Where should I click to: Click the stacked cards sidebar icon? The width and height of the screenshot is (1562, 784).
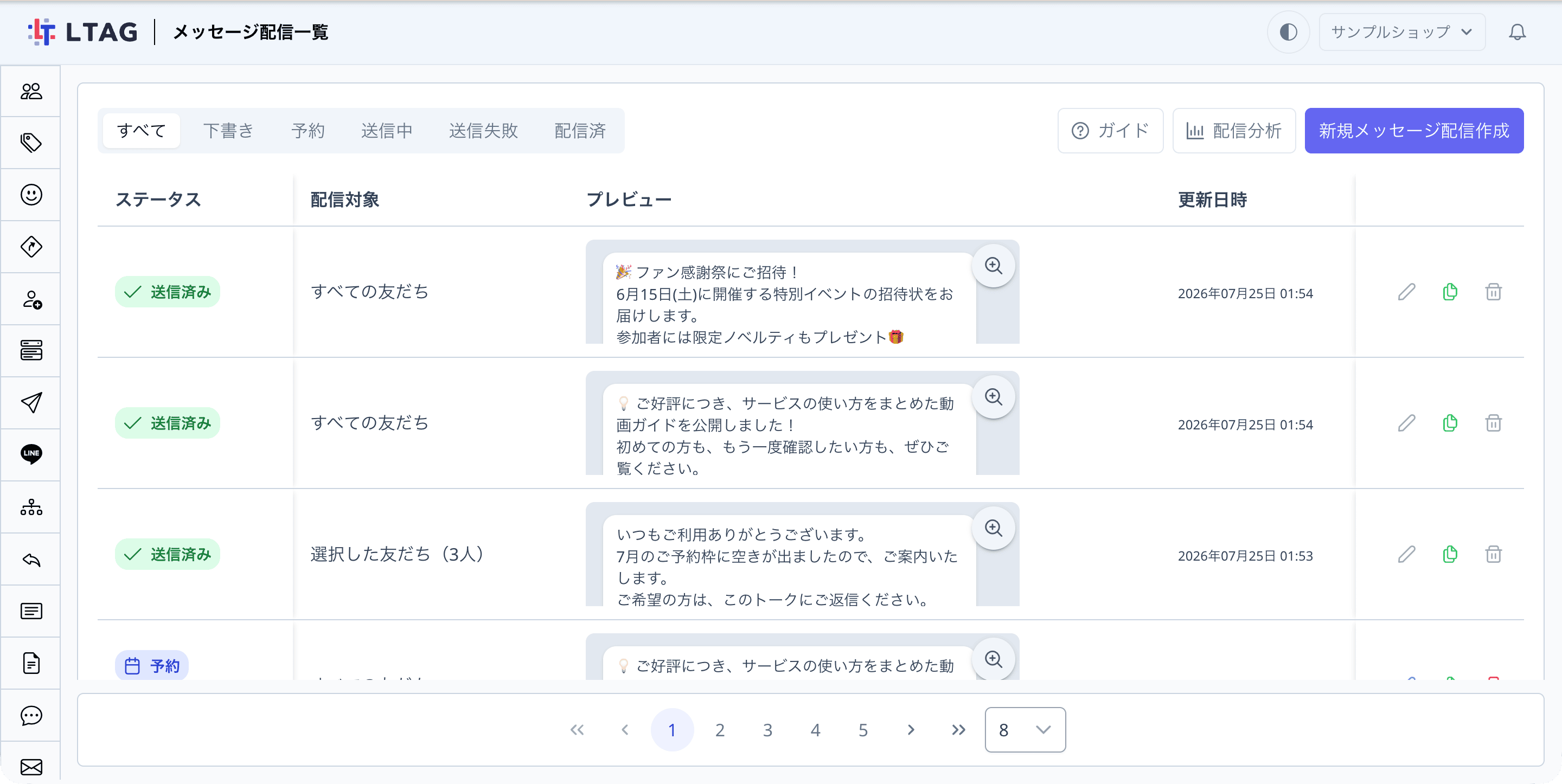pos(31,350)
